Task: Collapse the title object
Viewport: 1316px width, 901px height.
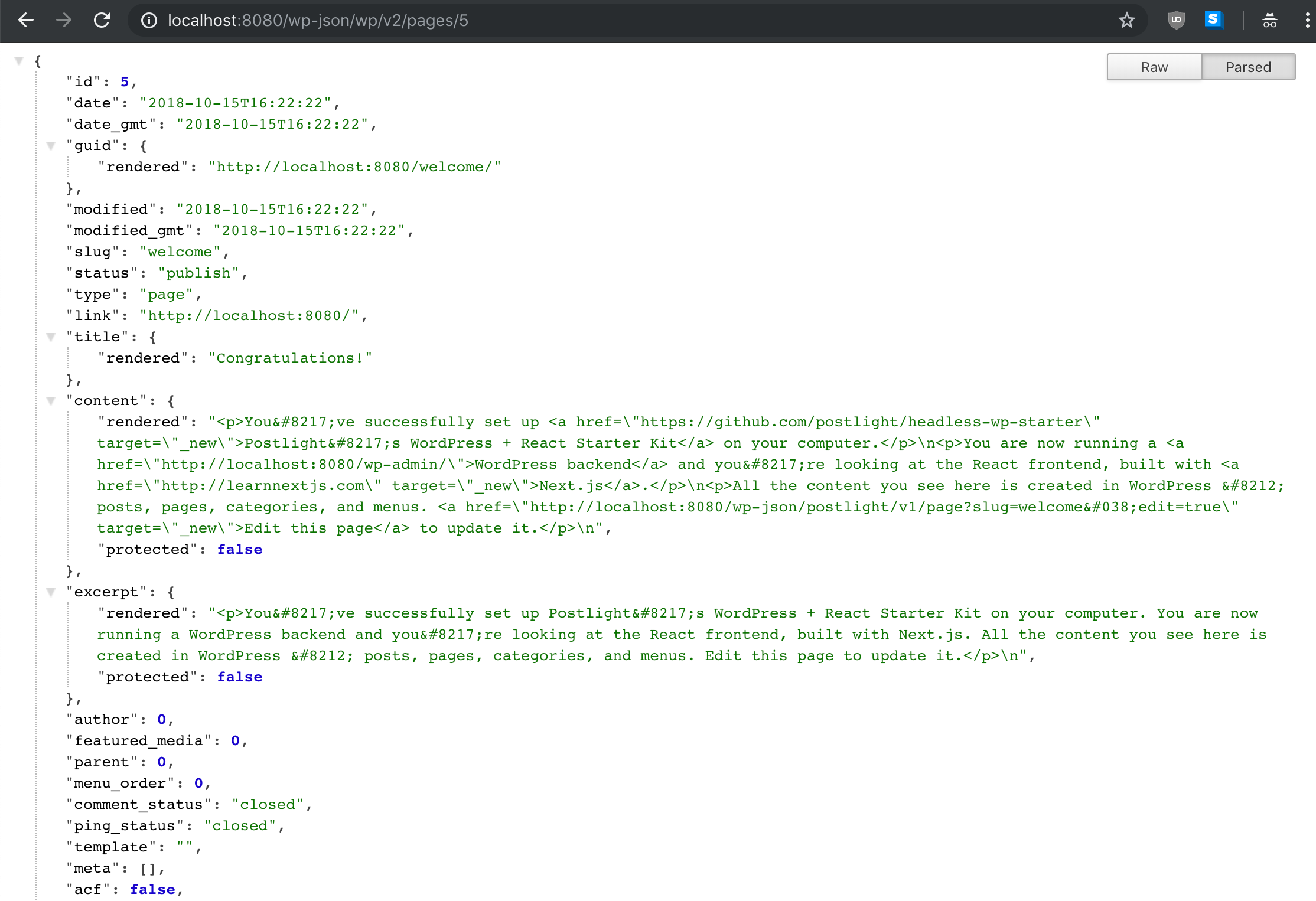Action: pyautogui.click(x=51, y=337)
